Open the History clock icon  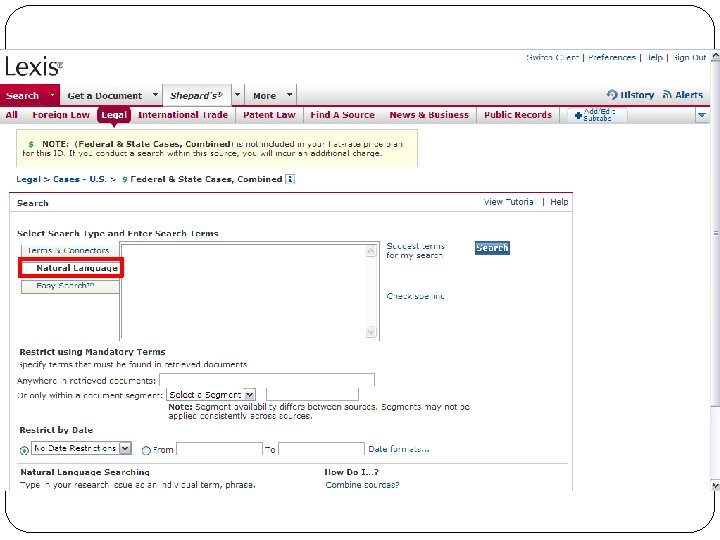coord(612,95)
